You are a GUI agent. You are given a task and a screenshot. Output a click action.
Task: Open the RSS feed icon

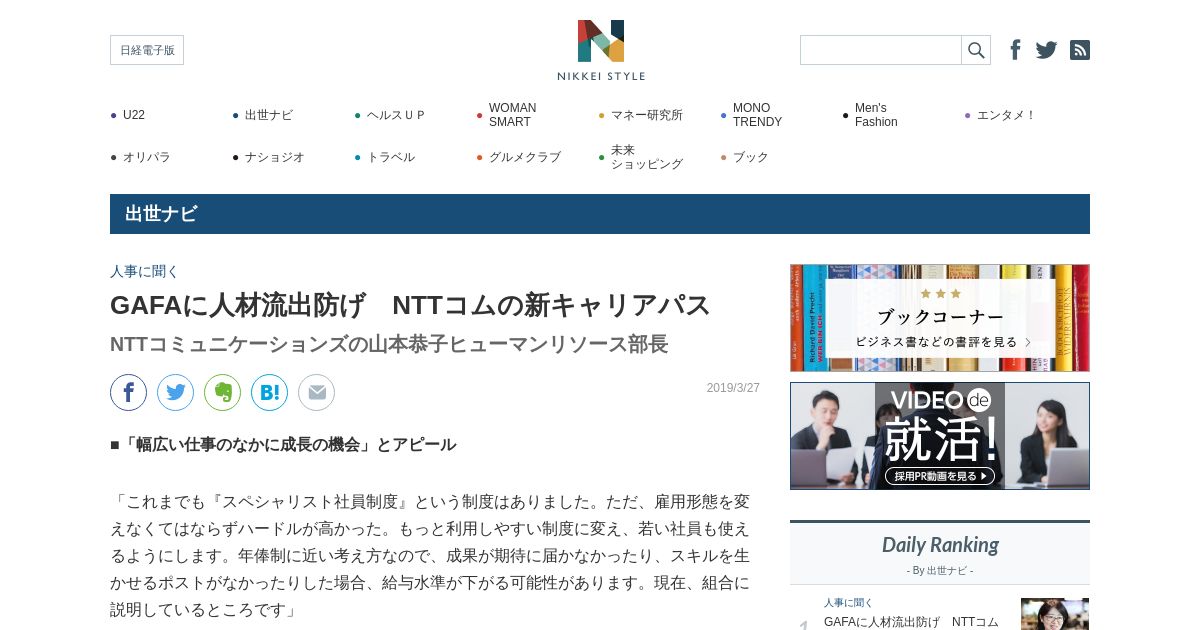click(1080, 50)
